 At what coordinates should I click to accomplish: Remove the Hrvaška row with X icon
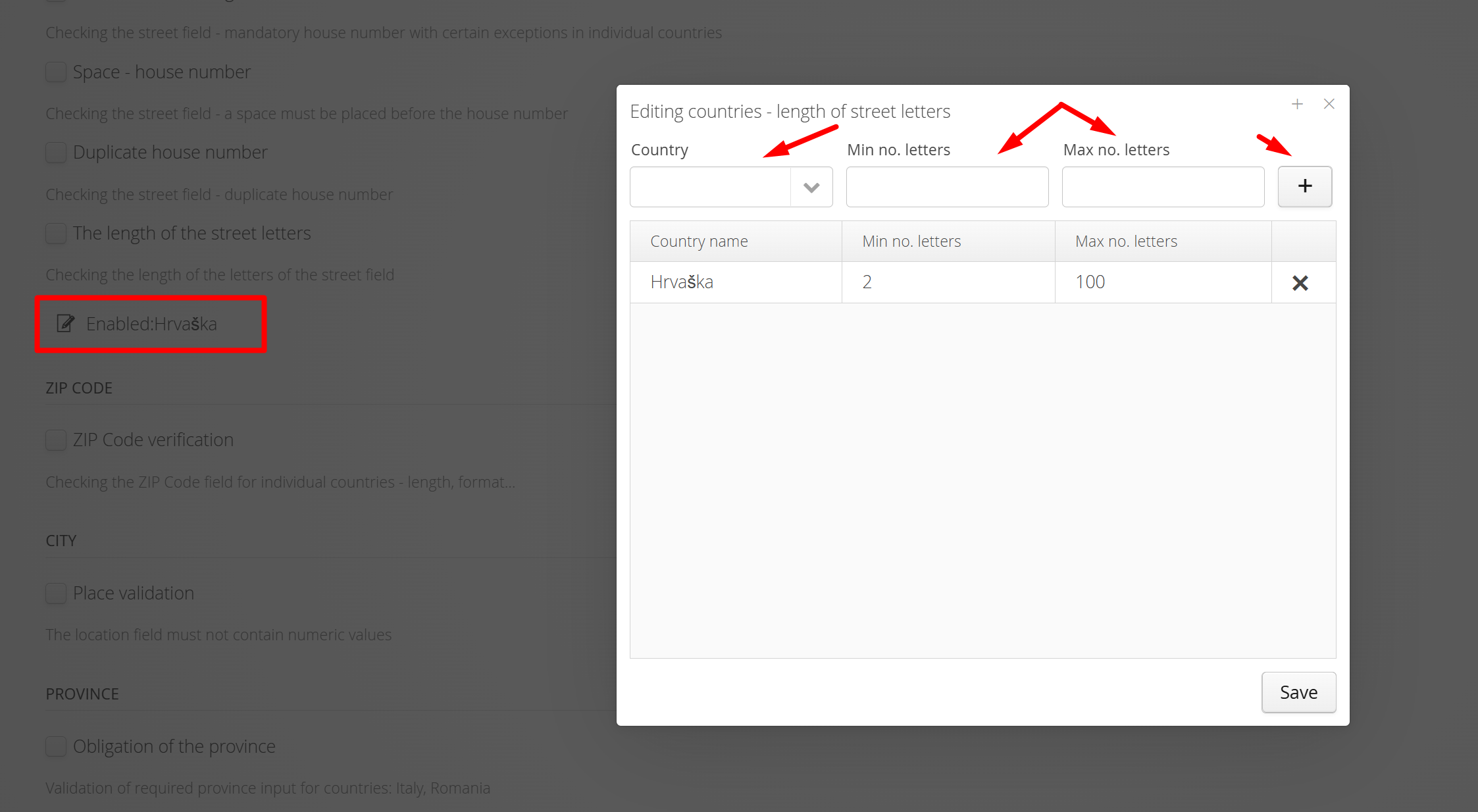tap(1300, 283)
